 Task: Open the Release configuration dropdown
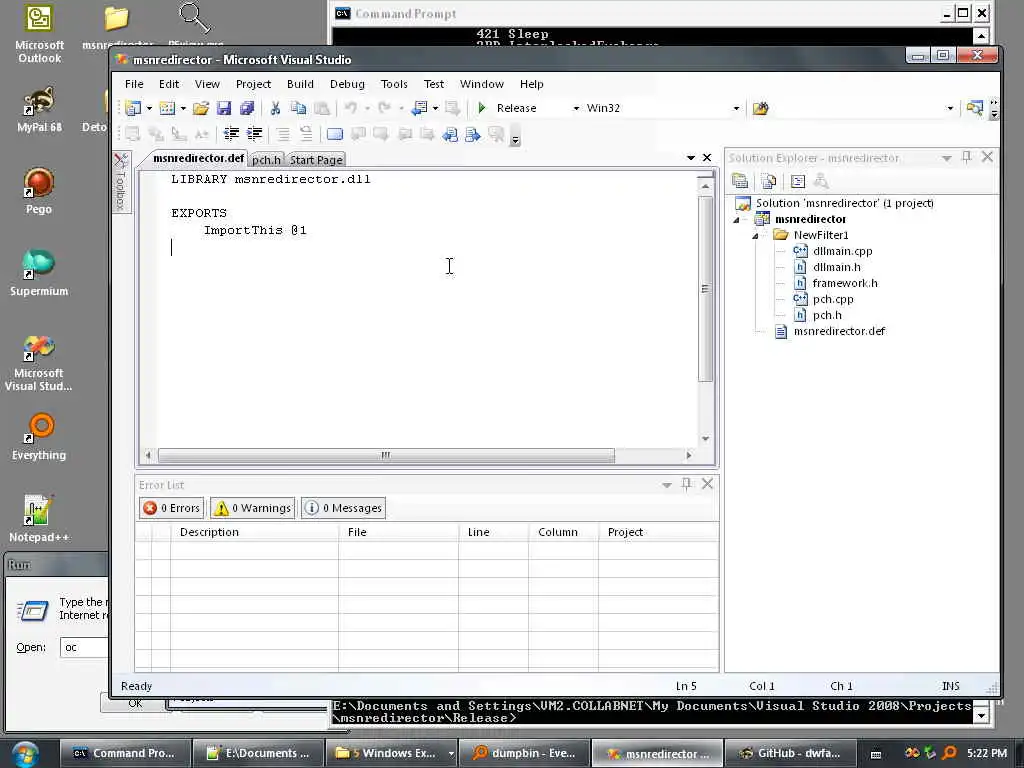(576, 108)
